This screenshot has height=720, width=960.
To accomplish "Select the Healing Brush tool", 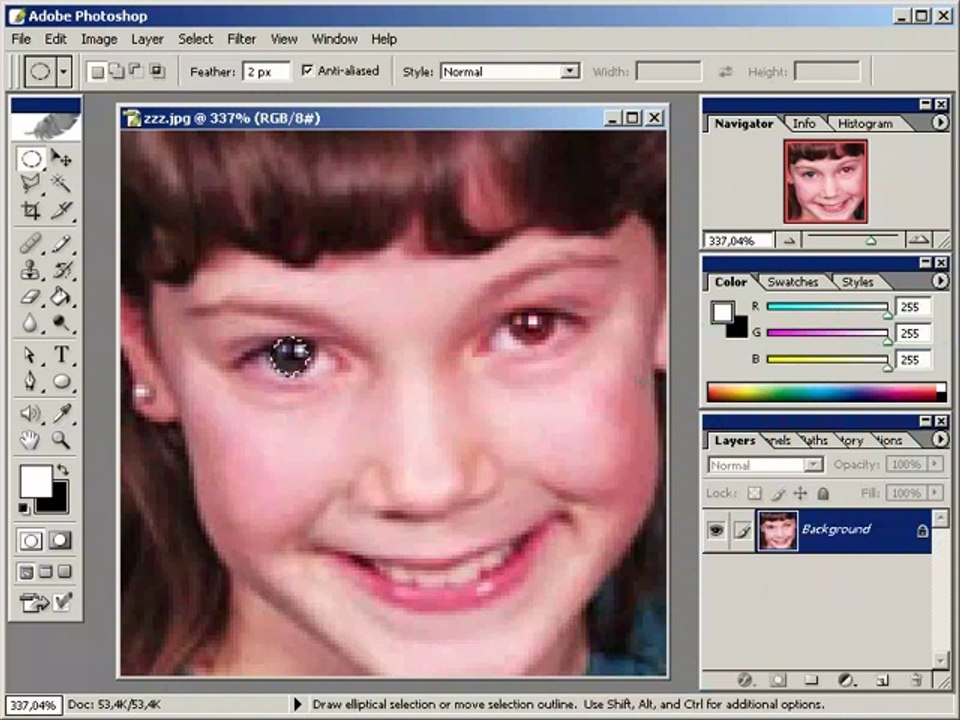I will coord(31,244).
